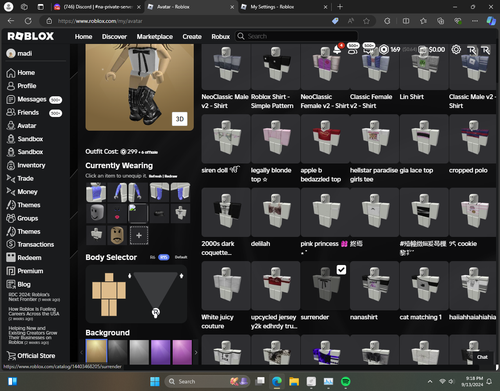This screenshot has width=500, height=391.
Task: Uncheck the surrender shirt checkbox
Action: point(341,270)
